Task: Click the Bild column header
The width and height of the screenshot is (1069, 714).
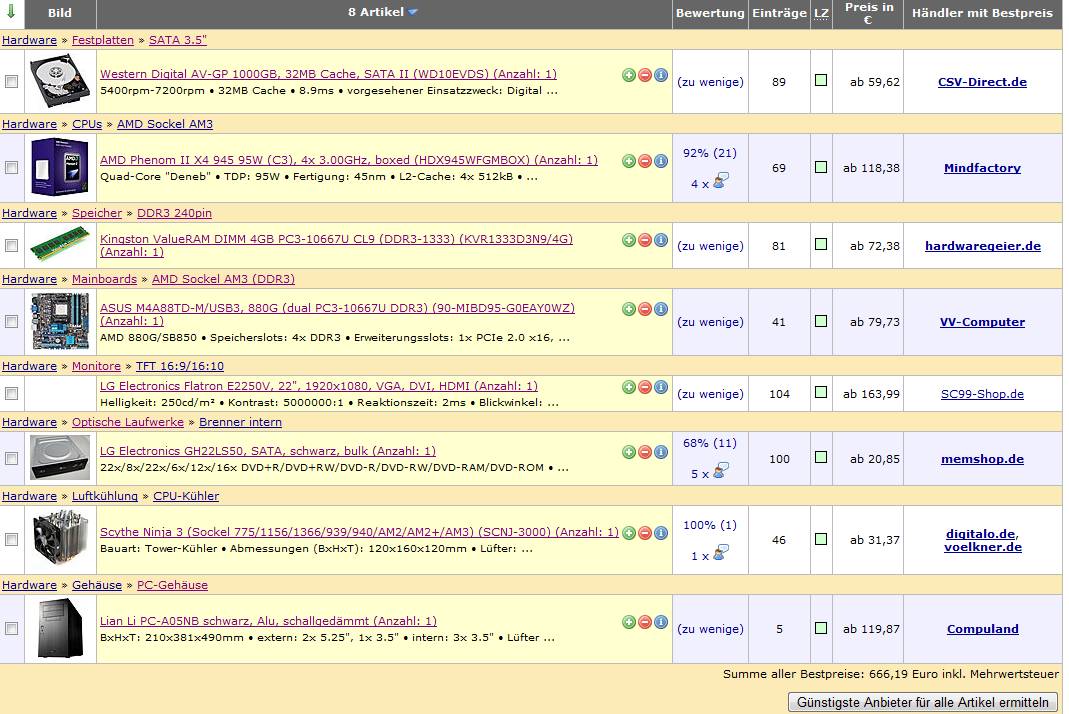Action: 60,13
